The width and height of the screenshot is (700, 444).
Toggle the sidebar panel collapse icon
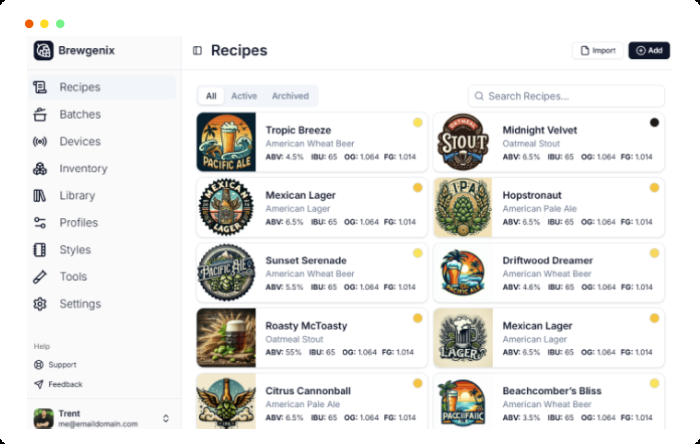[x=197, y=50]
